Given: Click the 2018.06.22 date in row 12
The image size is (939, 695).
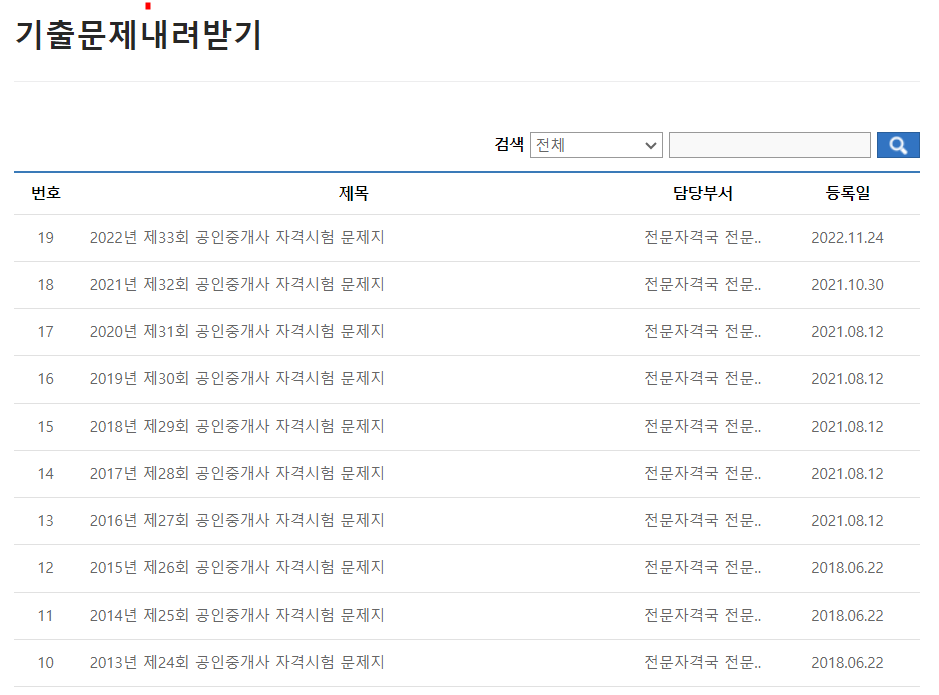Looking at the screenshot, I should point(847,567).
